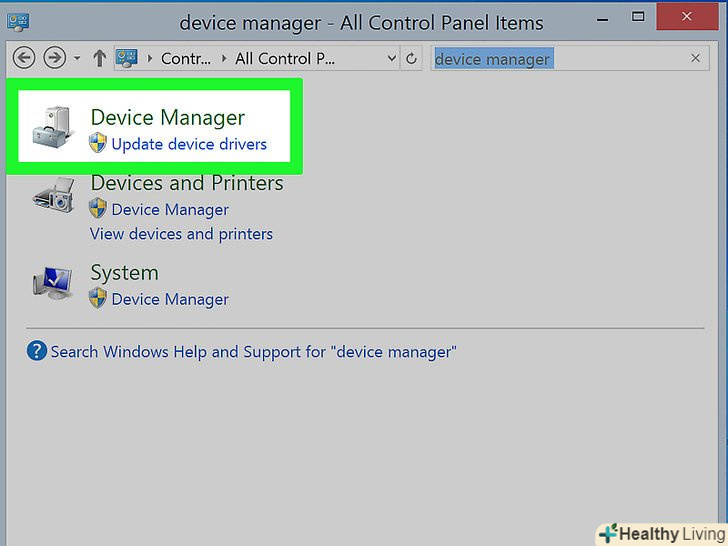This screenshot has width=728, height=546.
Task: Open the Device Manager heading link
Action: 167,118
